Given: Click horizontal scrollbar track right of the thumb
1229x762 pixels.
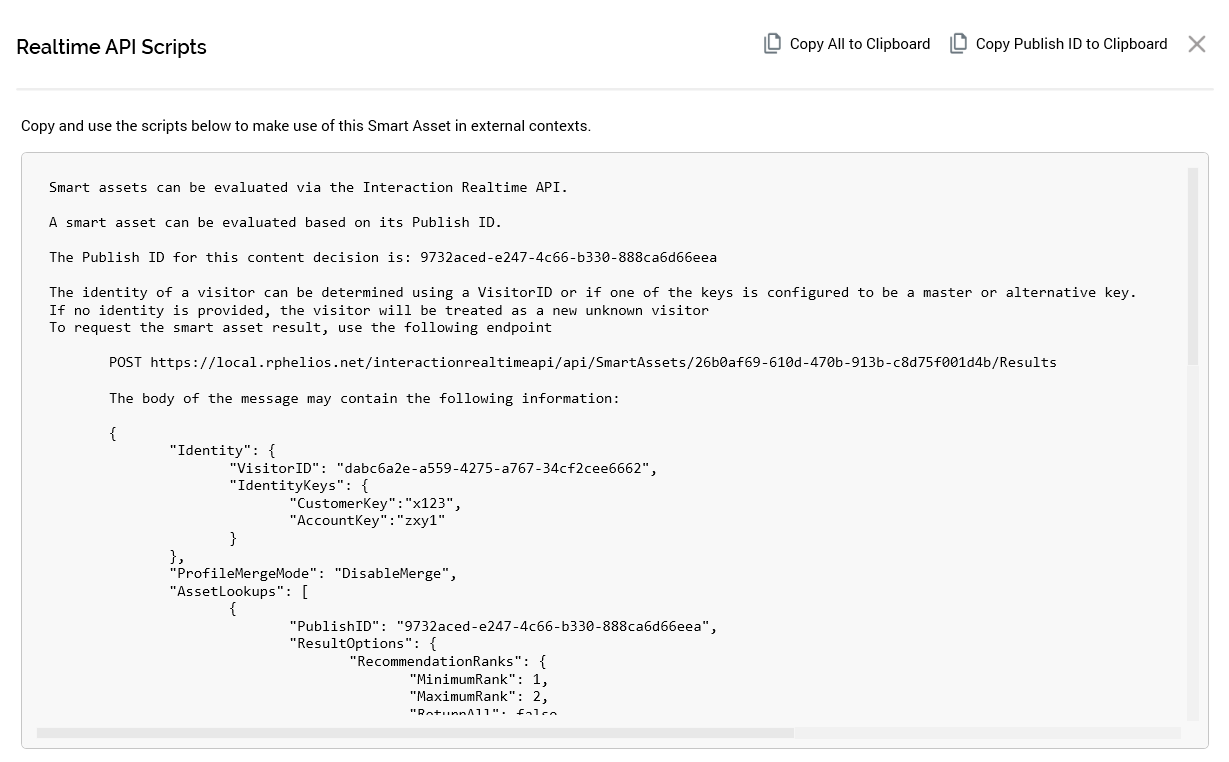Looking at the screenshot, I should coord(985,733).
